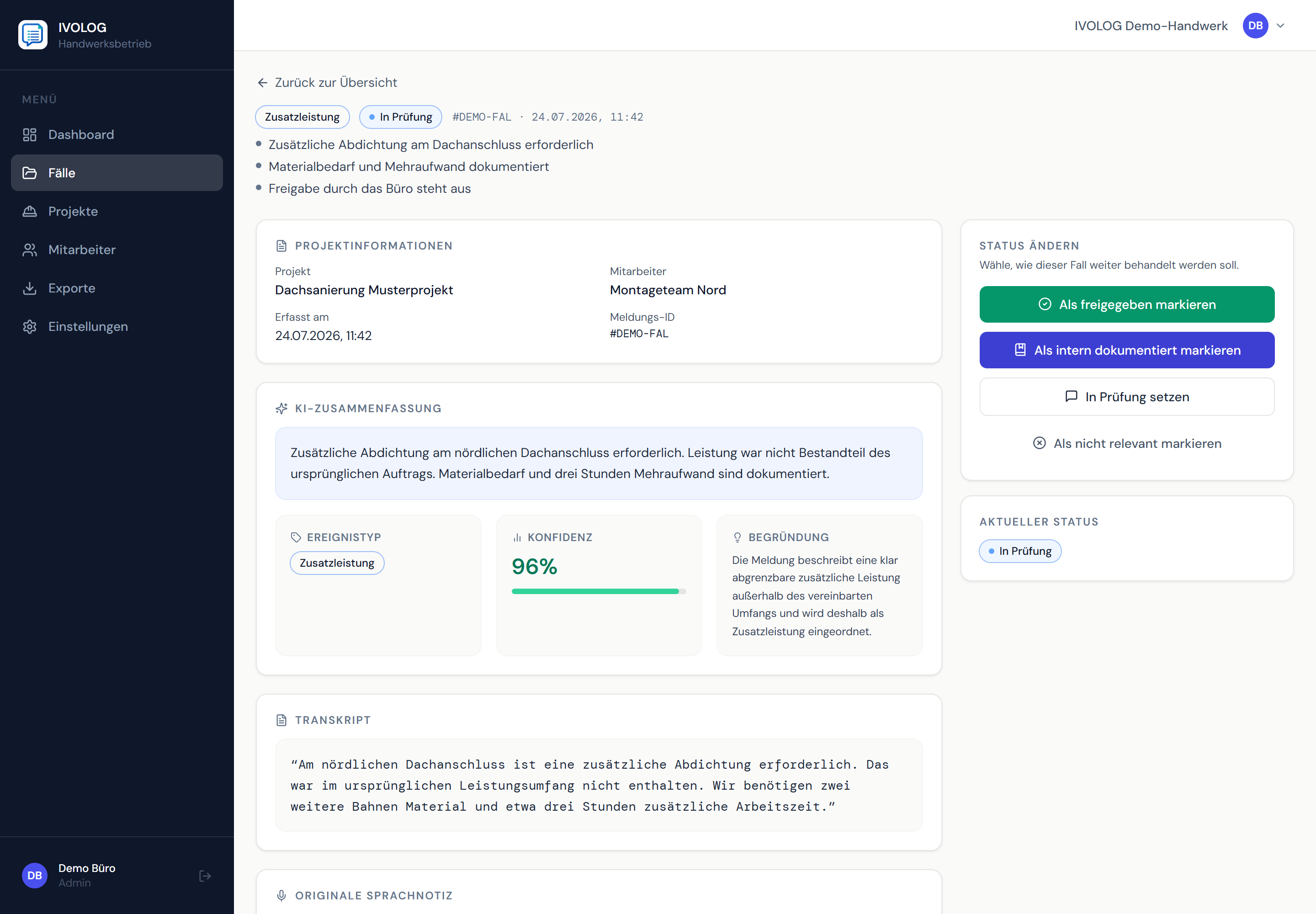Click the Mitarbeiter people icon
Viewport: 1316px width, 914px height.
(29, 250)
